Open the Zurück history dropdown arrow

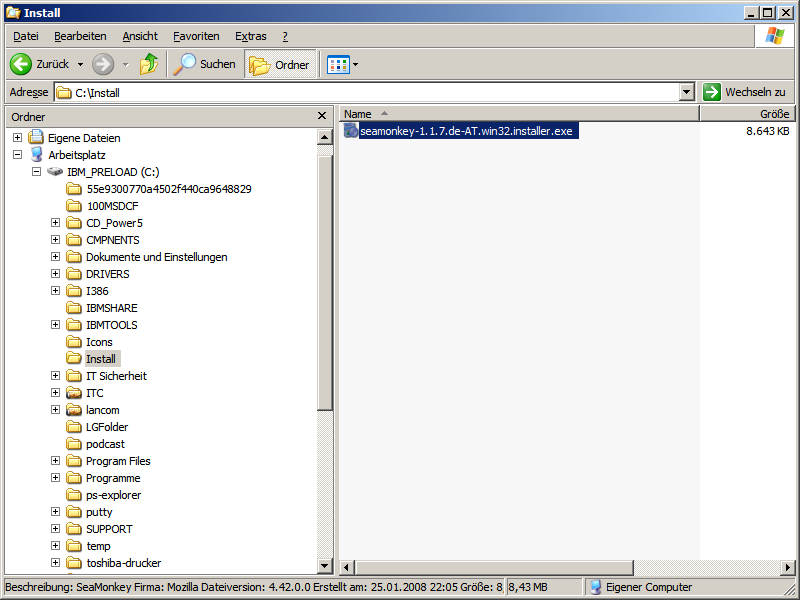coord(80,65)
